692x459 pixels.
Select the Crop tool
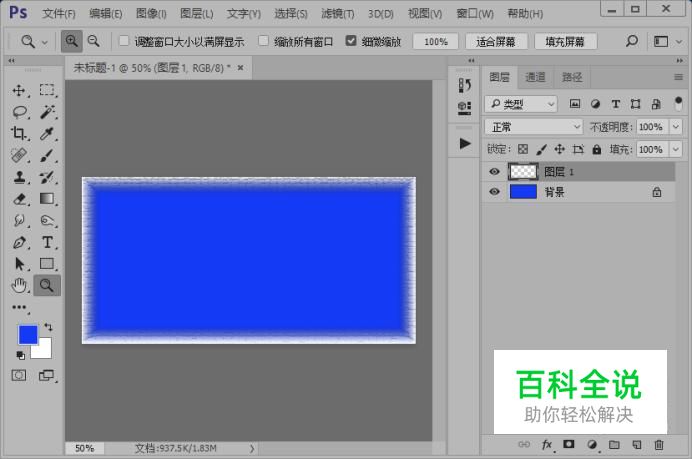tap(19, 133)
